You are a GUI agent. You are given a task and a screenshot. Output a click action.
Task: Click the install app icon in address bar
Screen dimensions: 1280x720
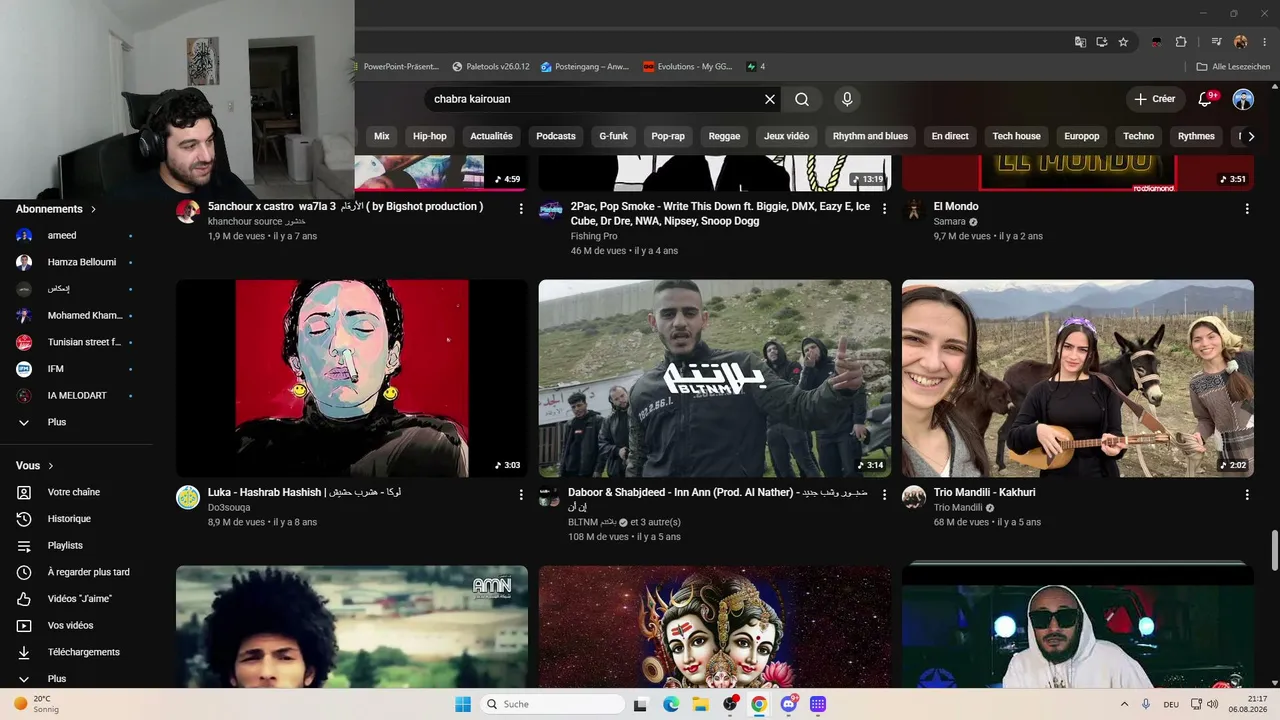tap(1102, 42)
